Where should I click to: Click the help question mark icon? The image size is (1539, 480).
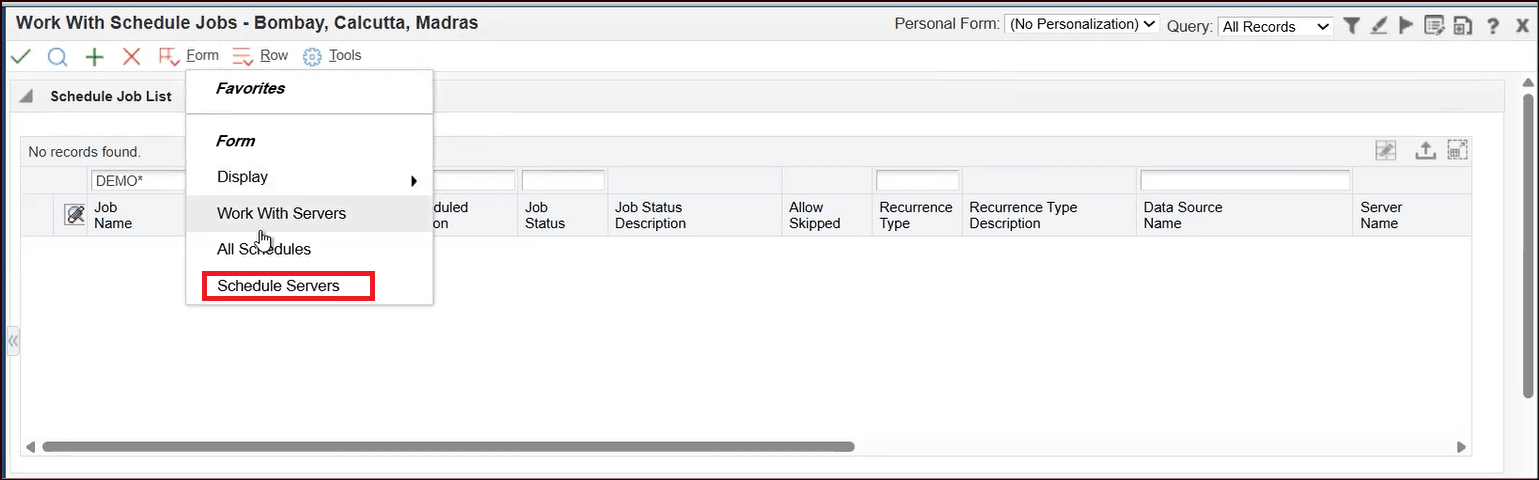[x=1492, y=26]
